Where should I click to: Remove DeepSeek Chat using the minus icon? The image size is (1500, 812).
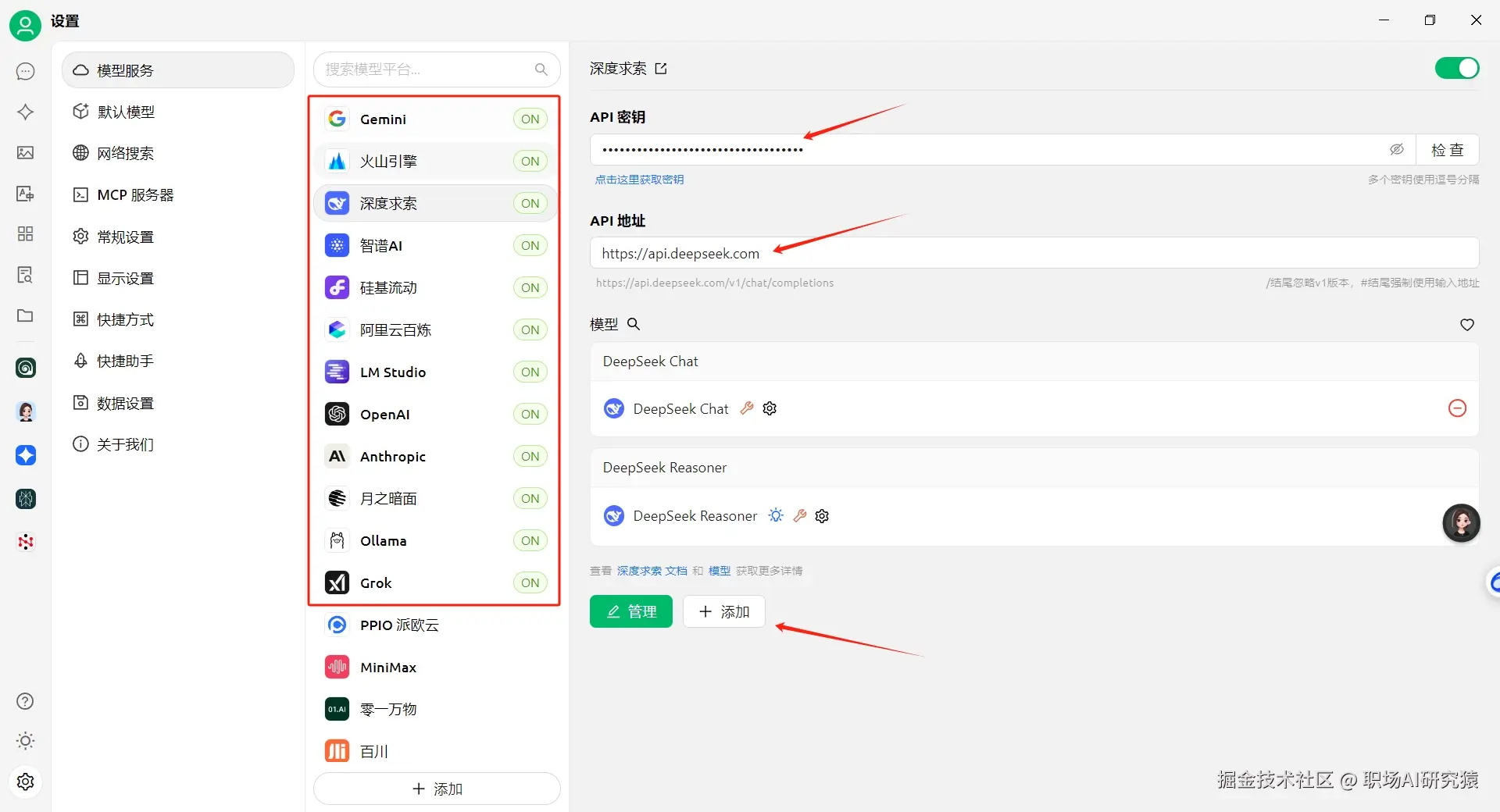coord(1456,408)
